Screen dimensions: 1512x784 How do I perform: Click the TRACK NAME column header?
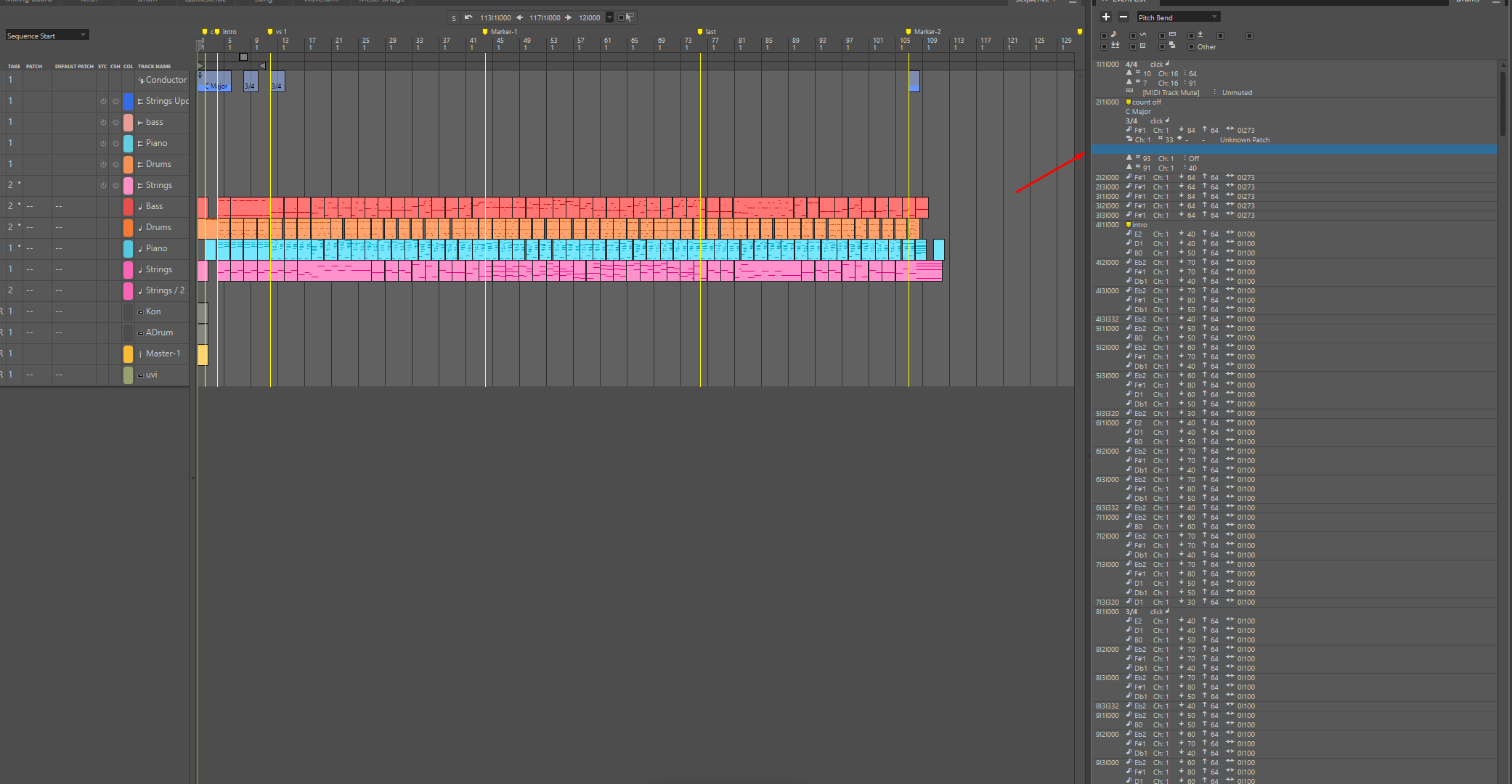(x=155, y=66)
